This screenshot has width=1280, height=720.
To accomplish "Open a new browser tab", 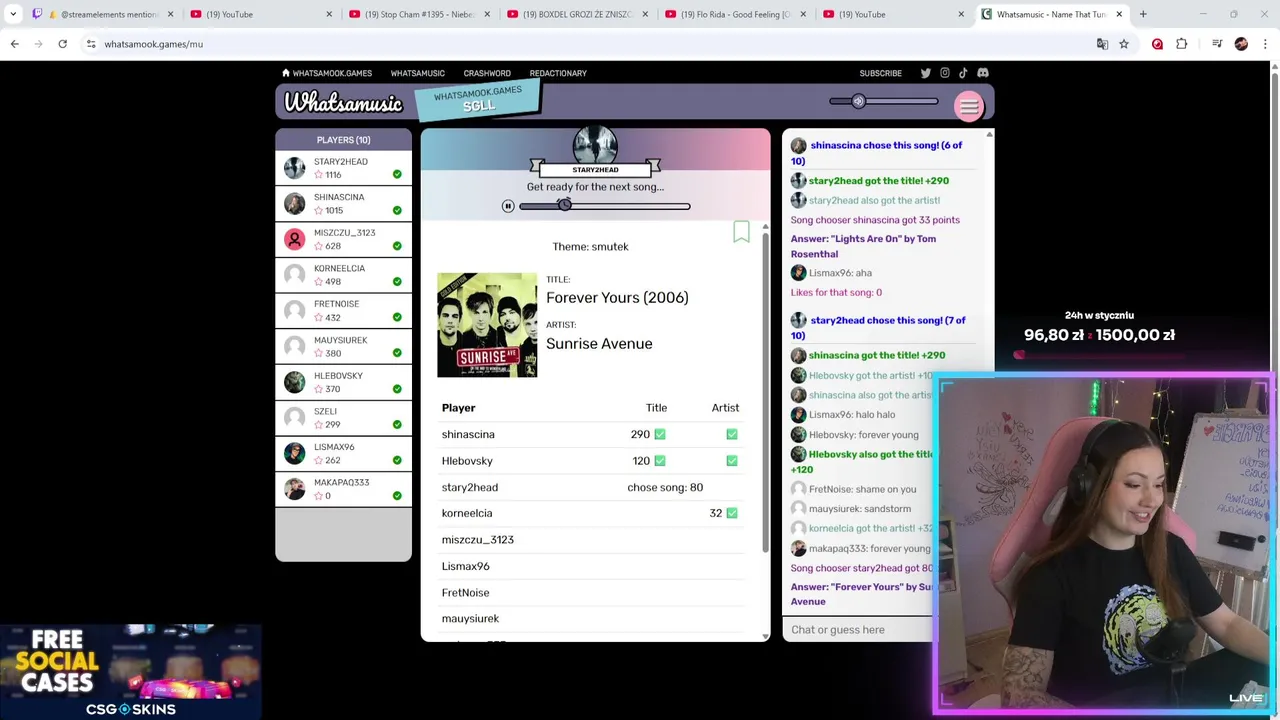I will [x=1143, y=14].
